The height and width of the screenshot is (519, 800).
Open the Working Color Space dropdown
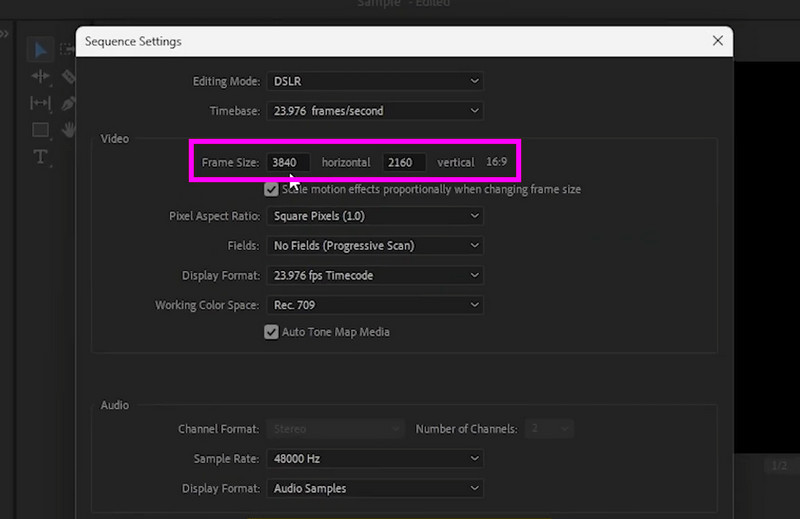coord(375,305)
